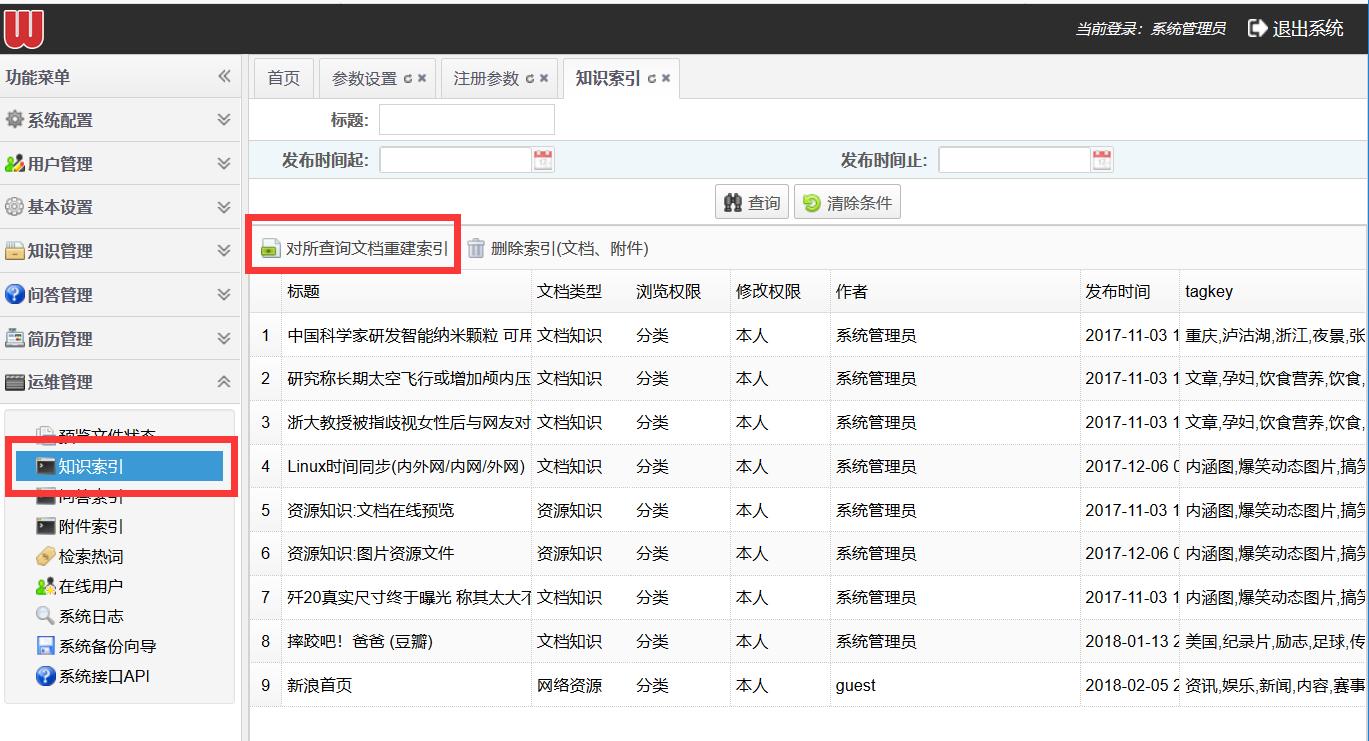This screenshot has width=1369, height=741.
Task: Click the '网络资源' document type cell
Action: click(x=581, y=685)
